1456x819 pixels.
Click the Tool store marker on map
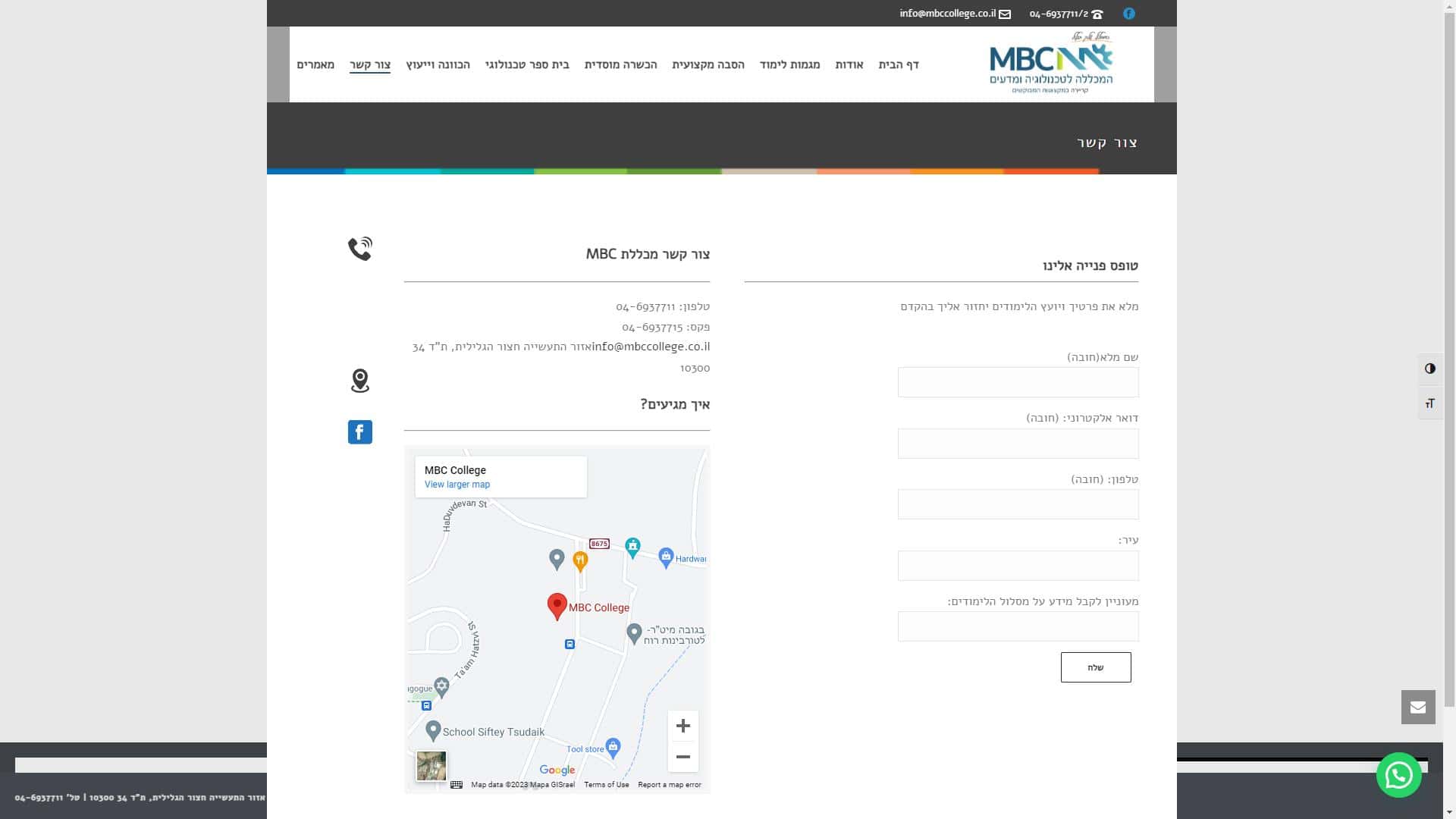click(x=613, y=748)
